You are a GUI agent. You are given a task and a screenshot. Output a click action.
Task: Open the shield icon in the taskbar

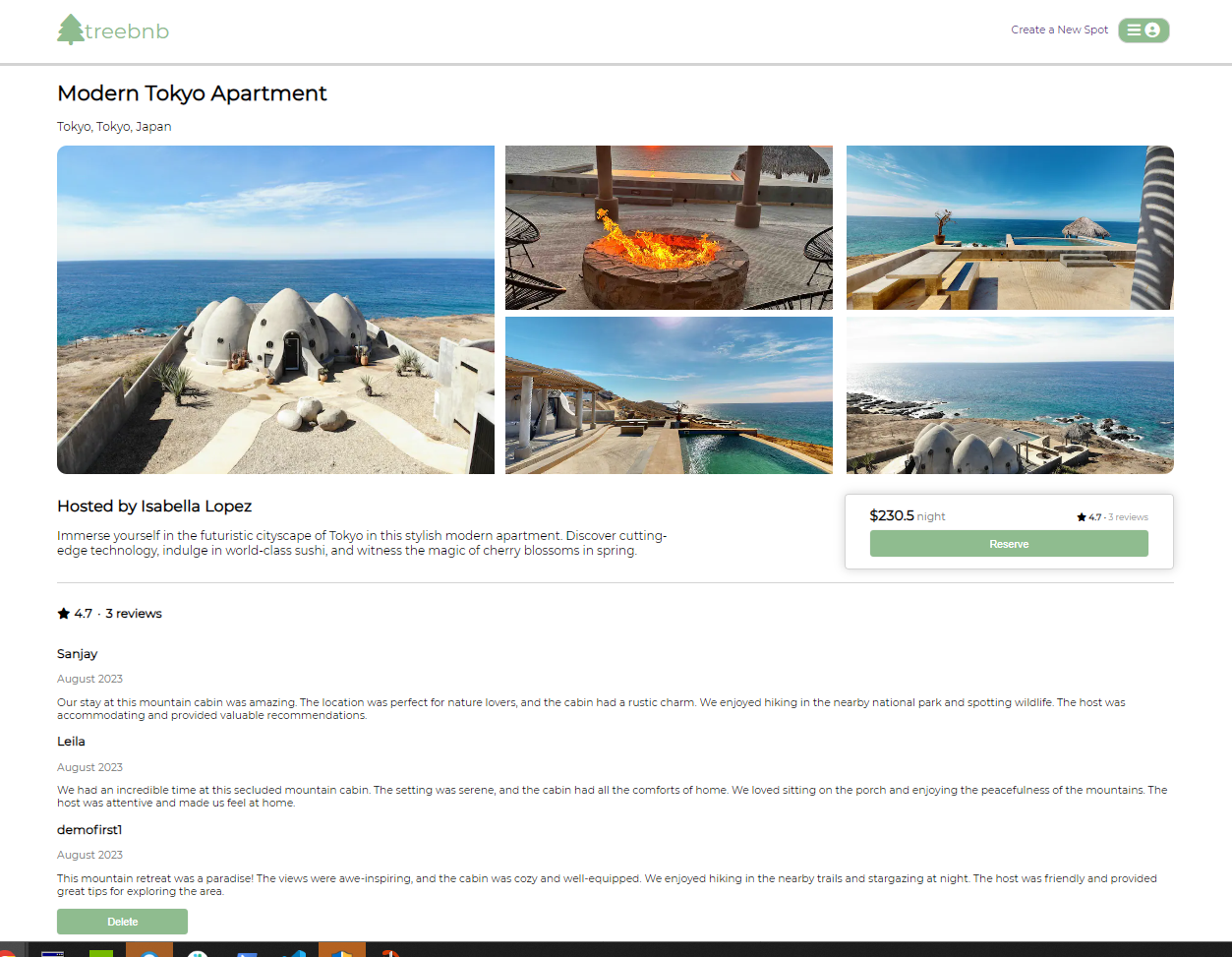tap(341, 951)
